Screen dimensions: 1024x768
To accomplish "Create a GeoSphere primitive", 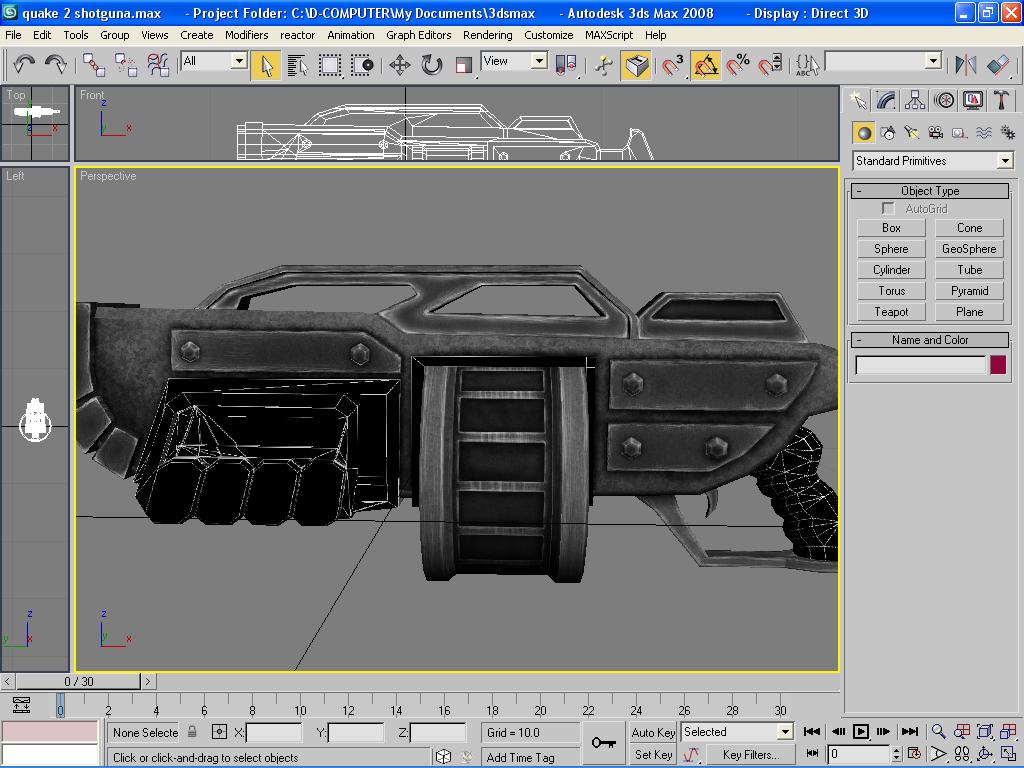I will coord(969,249).
